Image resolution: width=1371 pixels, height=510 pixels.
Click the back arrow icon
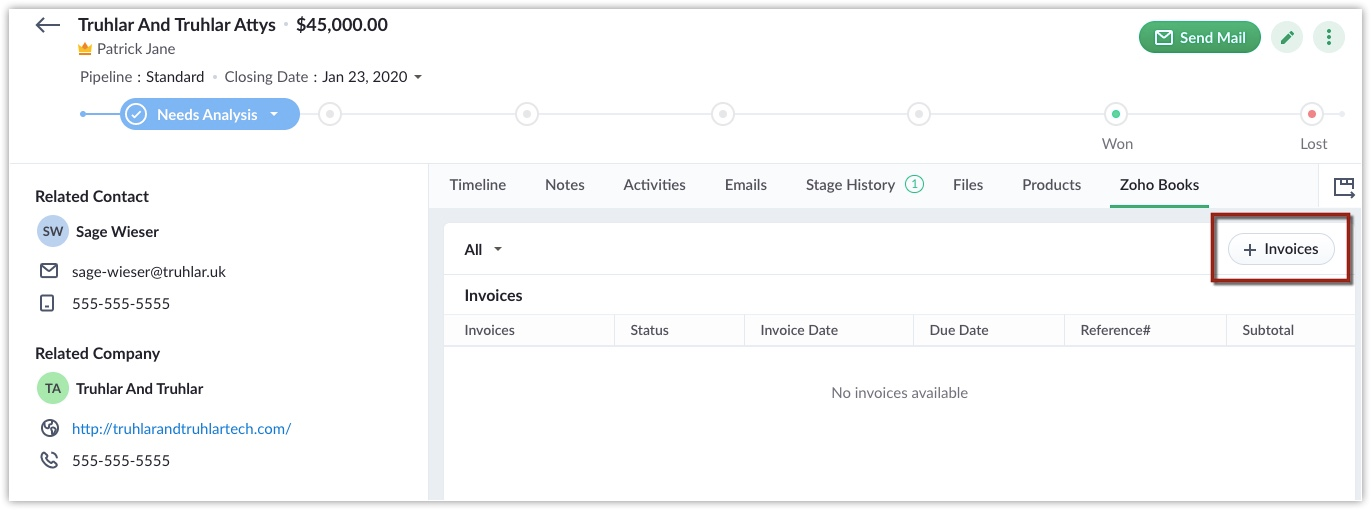click(x=48, y=25)
